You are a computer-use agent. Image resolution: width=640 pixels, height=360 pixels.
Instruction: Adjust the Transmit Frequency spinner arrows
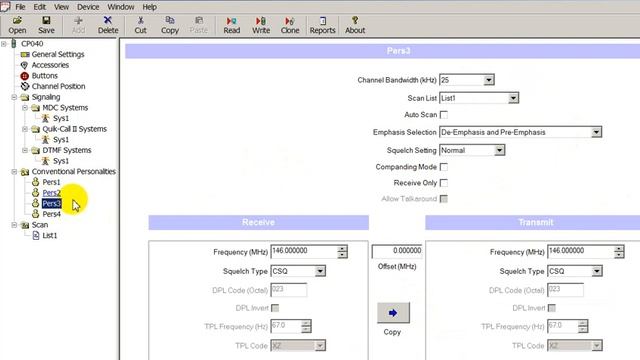pyautogui.click(x=619, y=252)
